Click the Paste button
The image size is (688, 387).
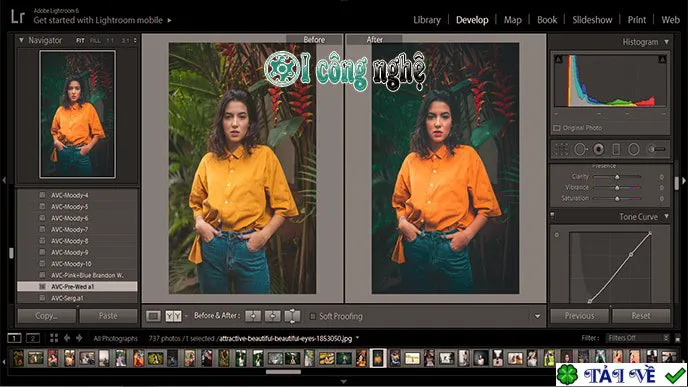coord(108,315)
